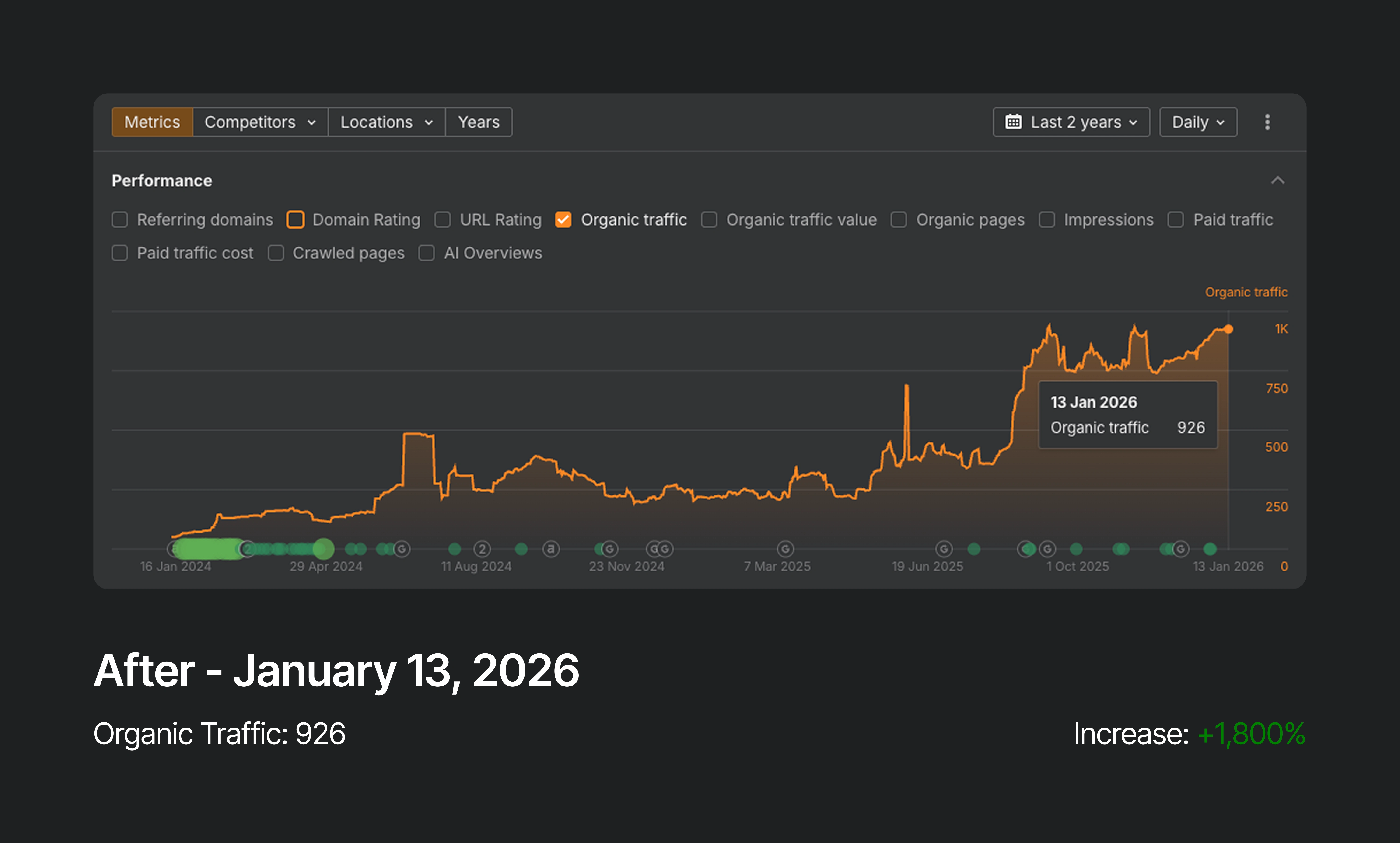Uncheck the Organic traffic checkbox
Screen dimensions: 1400x843
point(563,220)
